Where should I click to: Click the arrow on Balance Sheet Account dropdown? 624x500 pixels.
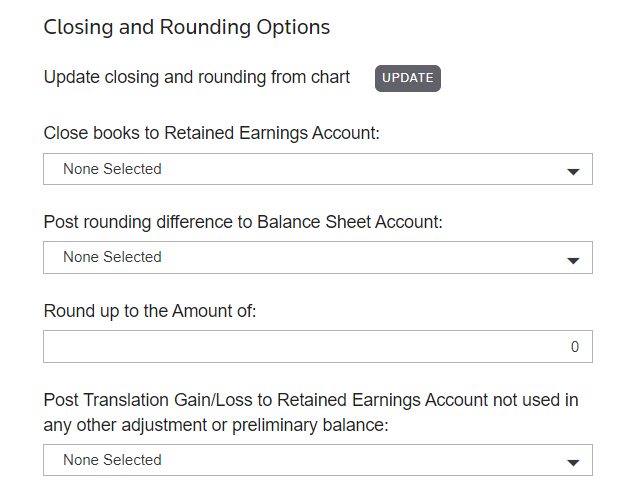[x=573, y=259]
